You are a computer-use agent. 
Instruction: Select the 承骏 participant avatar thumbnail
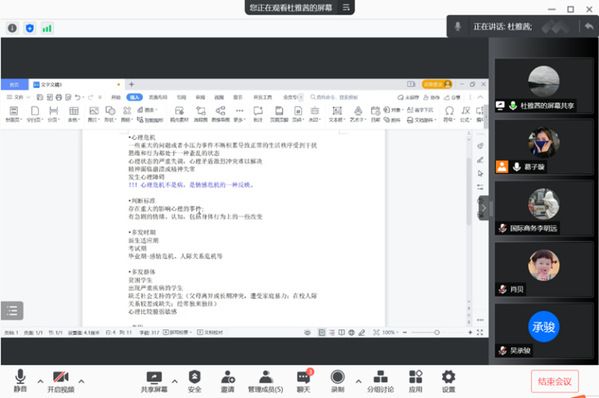[543, 327]
